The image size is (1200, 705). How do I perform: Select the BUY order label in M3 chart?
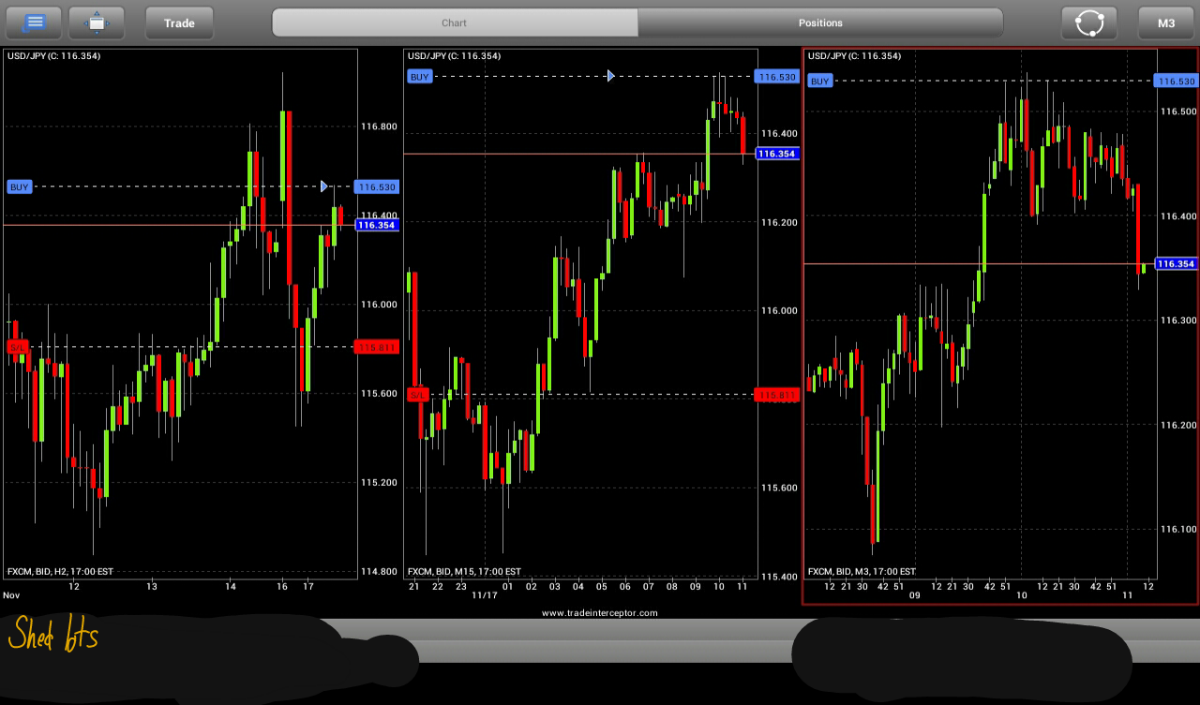point(820,81)
